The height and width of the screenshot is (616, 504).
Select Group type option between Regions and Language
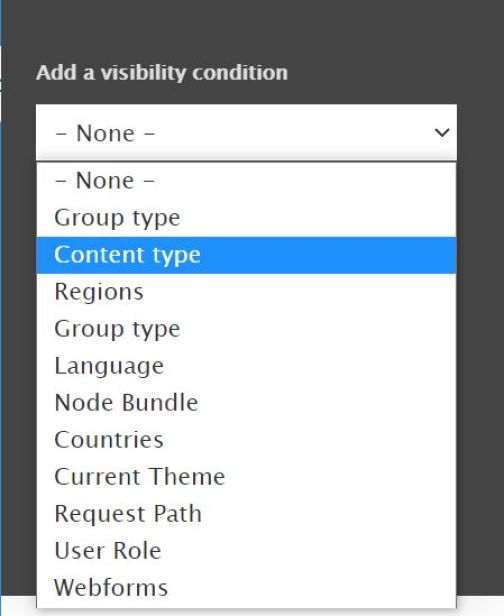pyautogui.click(x=246, y=329)
